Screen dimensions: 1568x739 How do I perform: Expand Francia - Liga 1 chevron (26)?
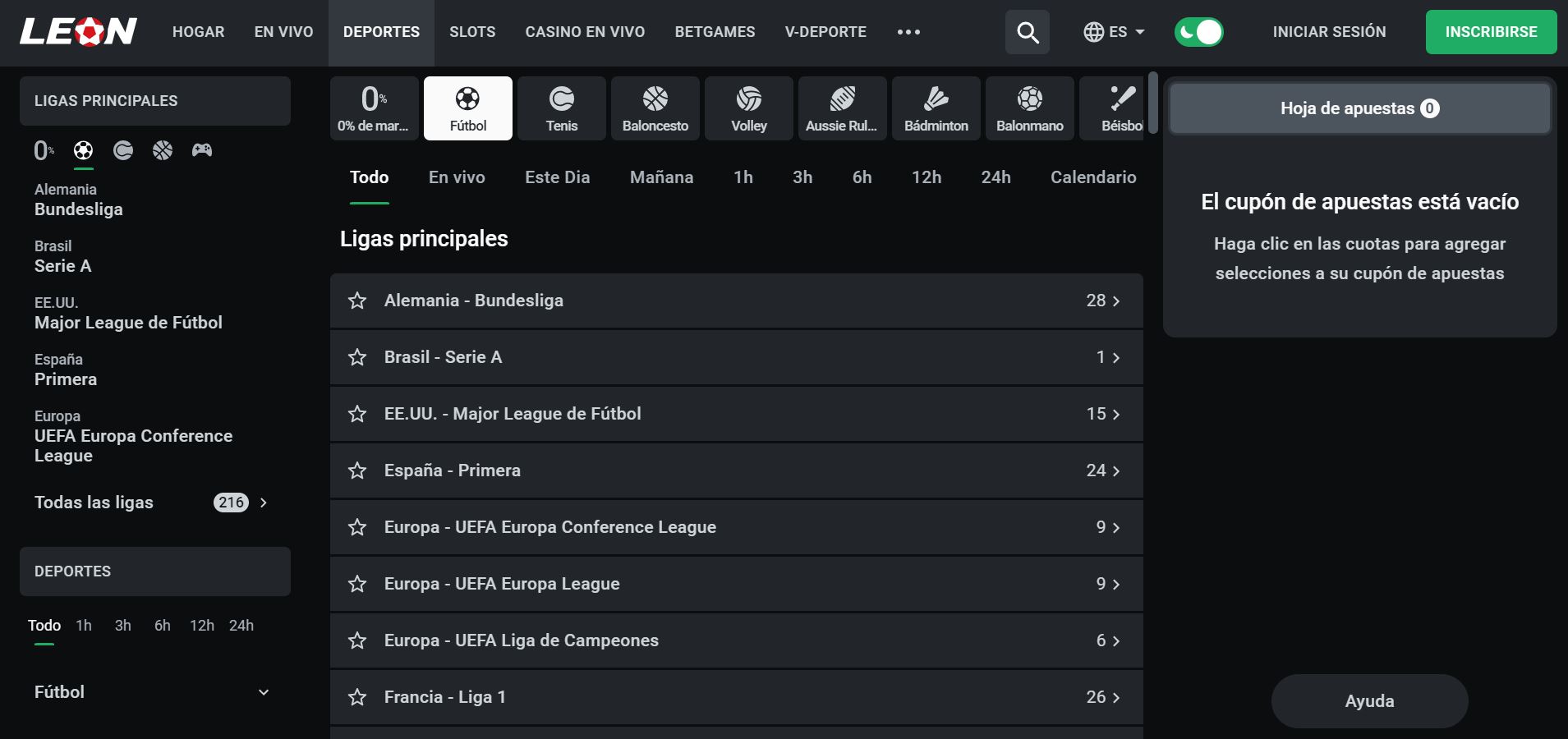click(1115, 698)
